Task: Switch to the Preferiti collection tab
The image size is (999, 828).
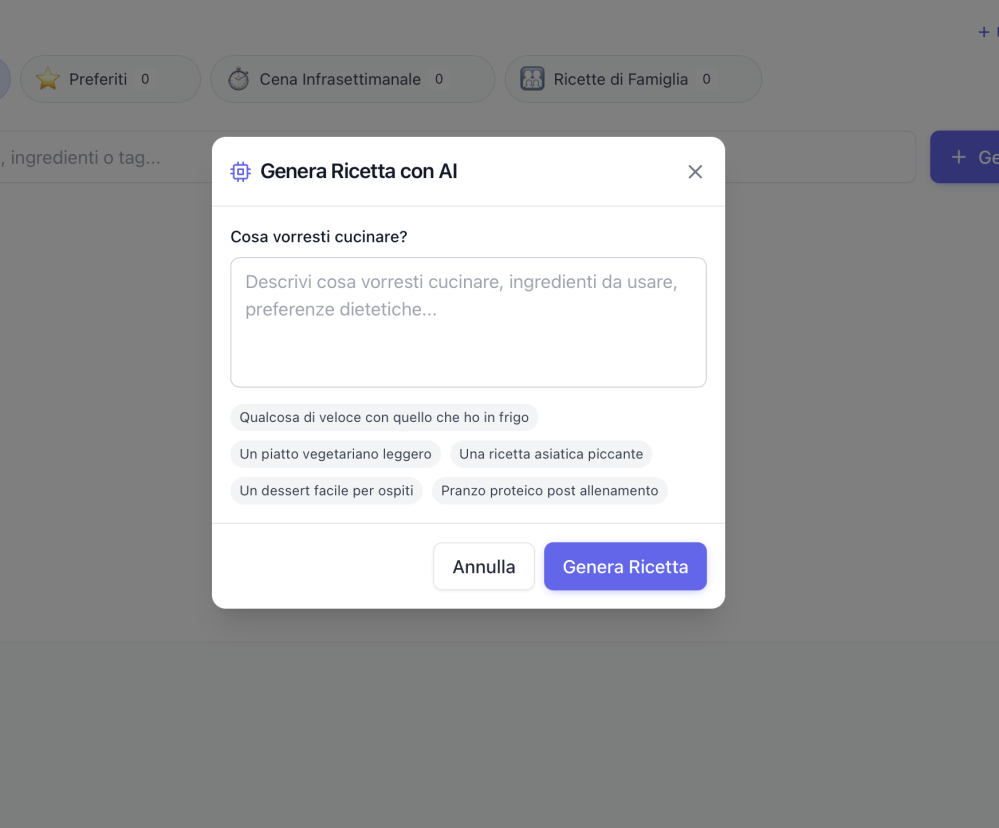Action: 110,79
